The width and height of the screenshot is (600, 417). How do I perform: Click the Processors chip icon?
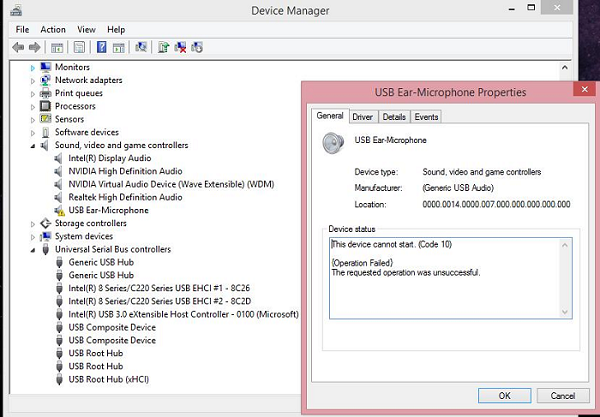pos(46,106)
